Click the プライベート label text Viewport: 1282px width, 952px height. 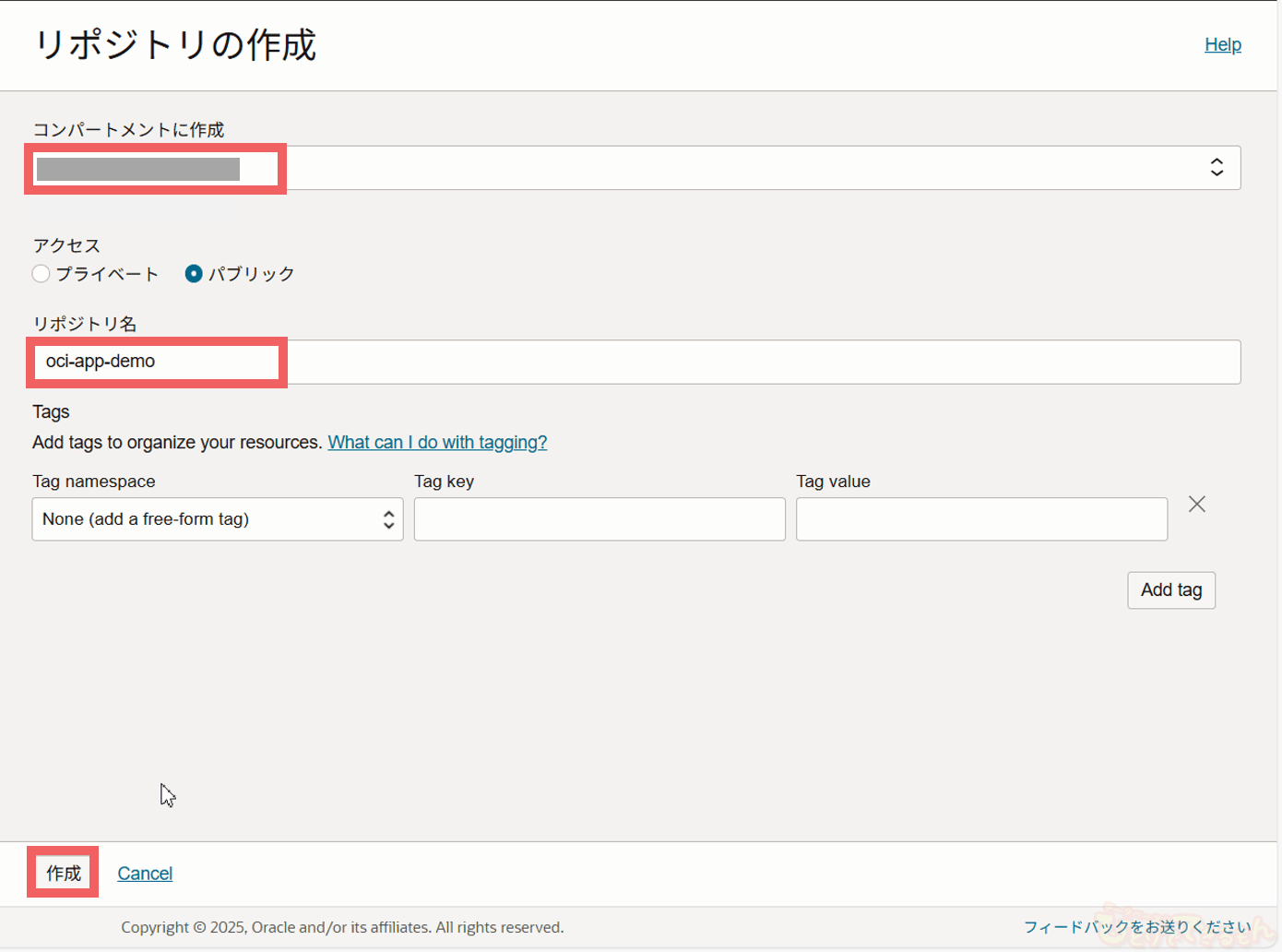107,274
